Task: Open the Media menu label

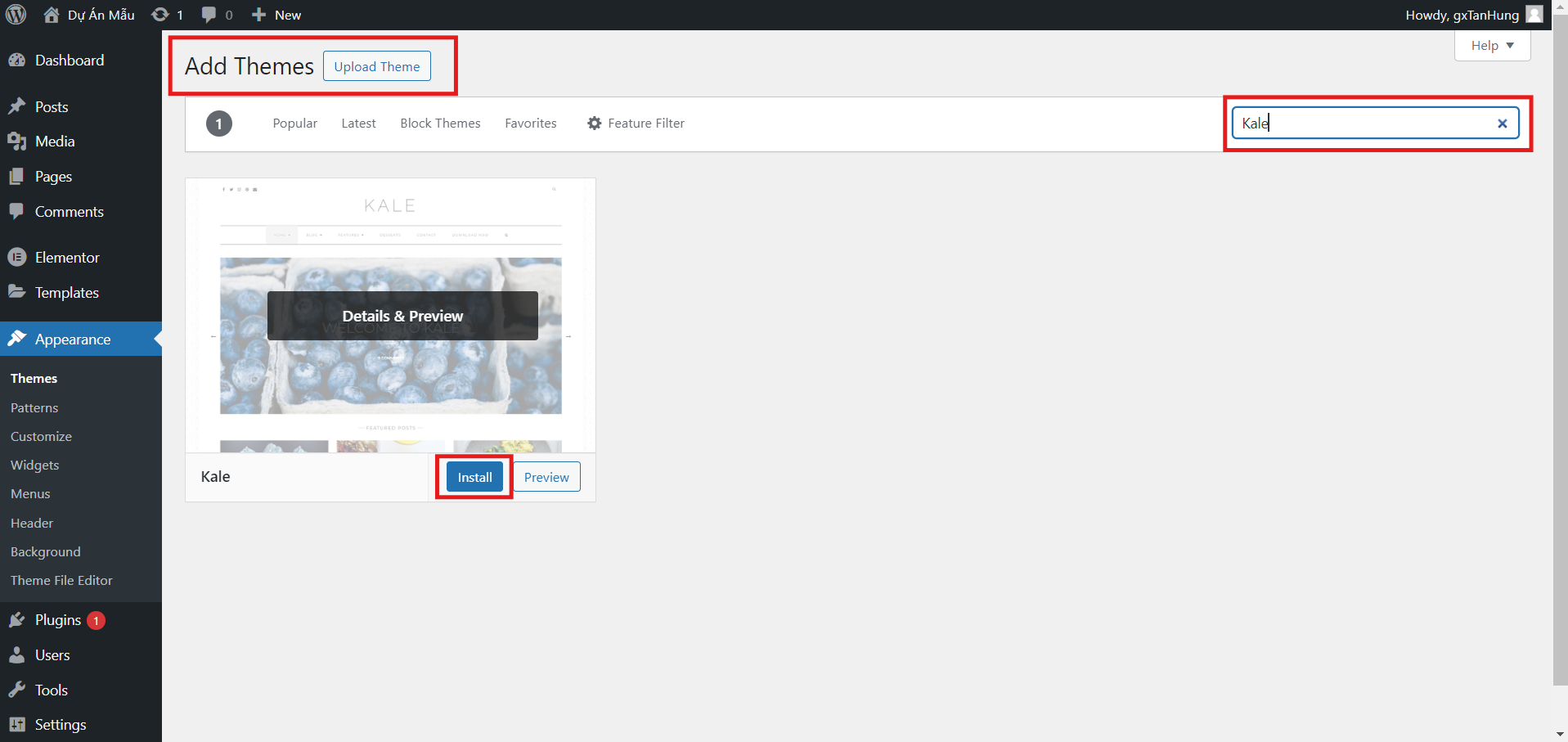Action: pyautogui.click(x=55, y=142)
